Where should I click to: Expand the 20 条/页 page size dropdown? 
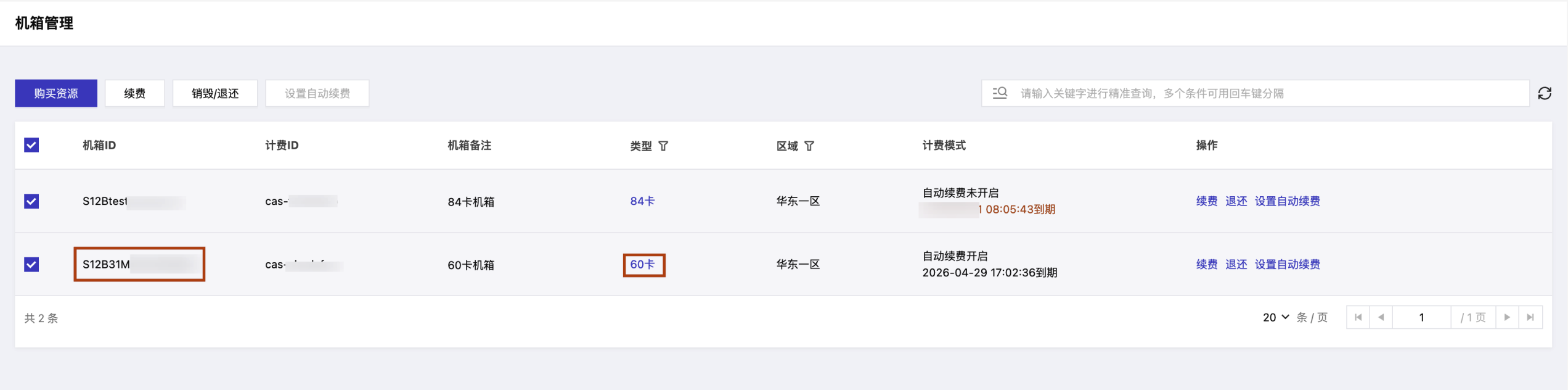click(x=1276, y=317)
